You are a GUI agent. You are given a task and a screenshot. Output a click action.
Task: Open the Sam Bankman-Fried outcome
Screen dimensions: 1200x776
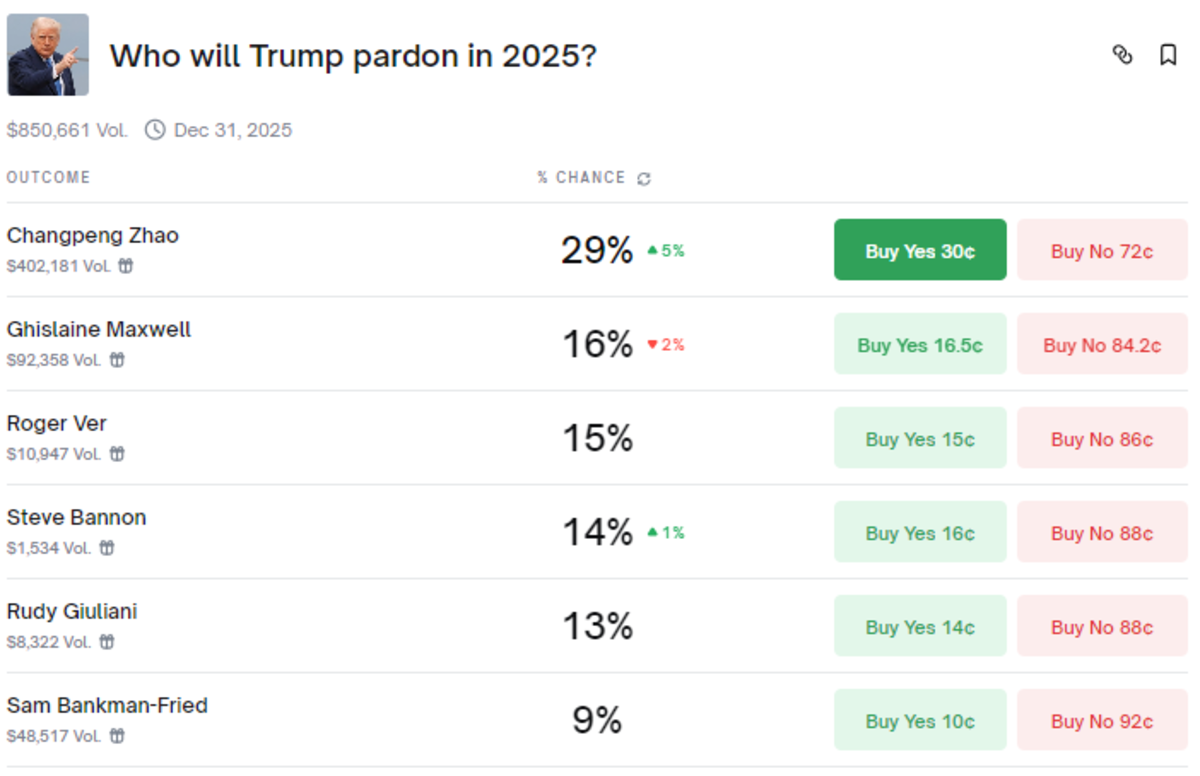tap(107, 704)
